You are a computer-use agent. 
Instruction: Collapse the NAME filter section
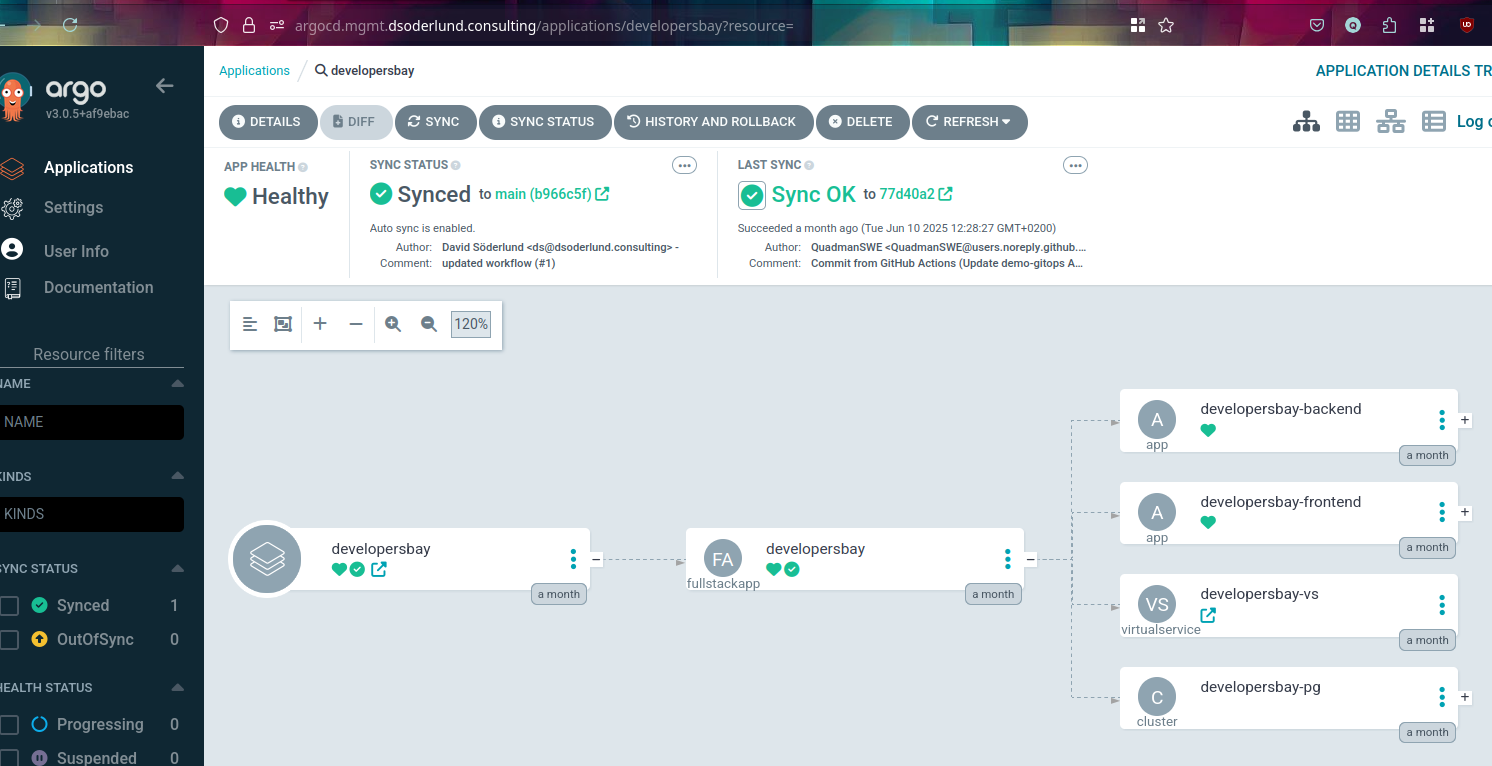tap(177, 384)
